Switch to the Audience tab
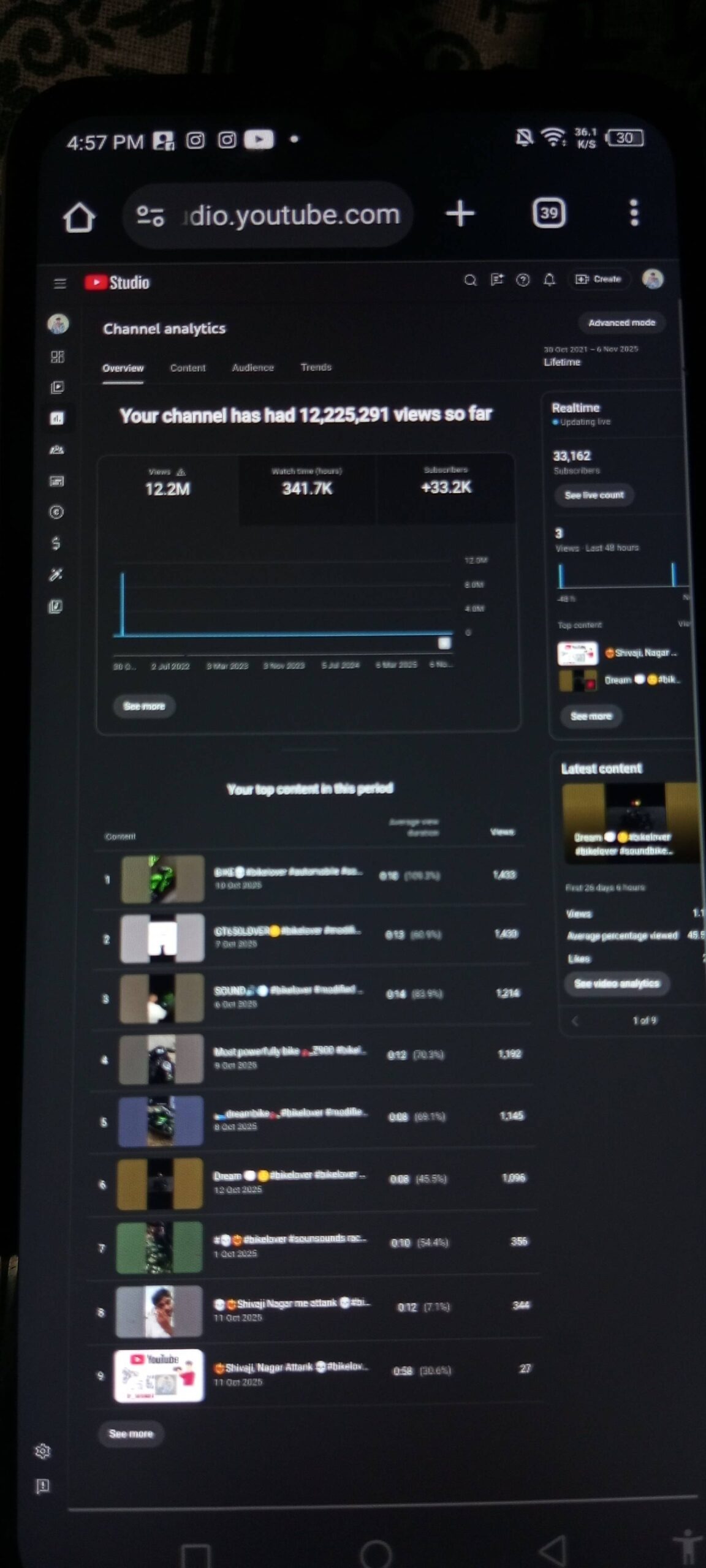 coord(252,367)
